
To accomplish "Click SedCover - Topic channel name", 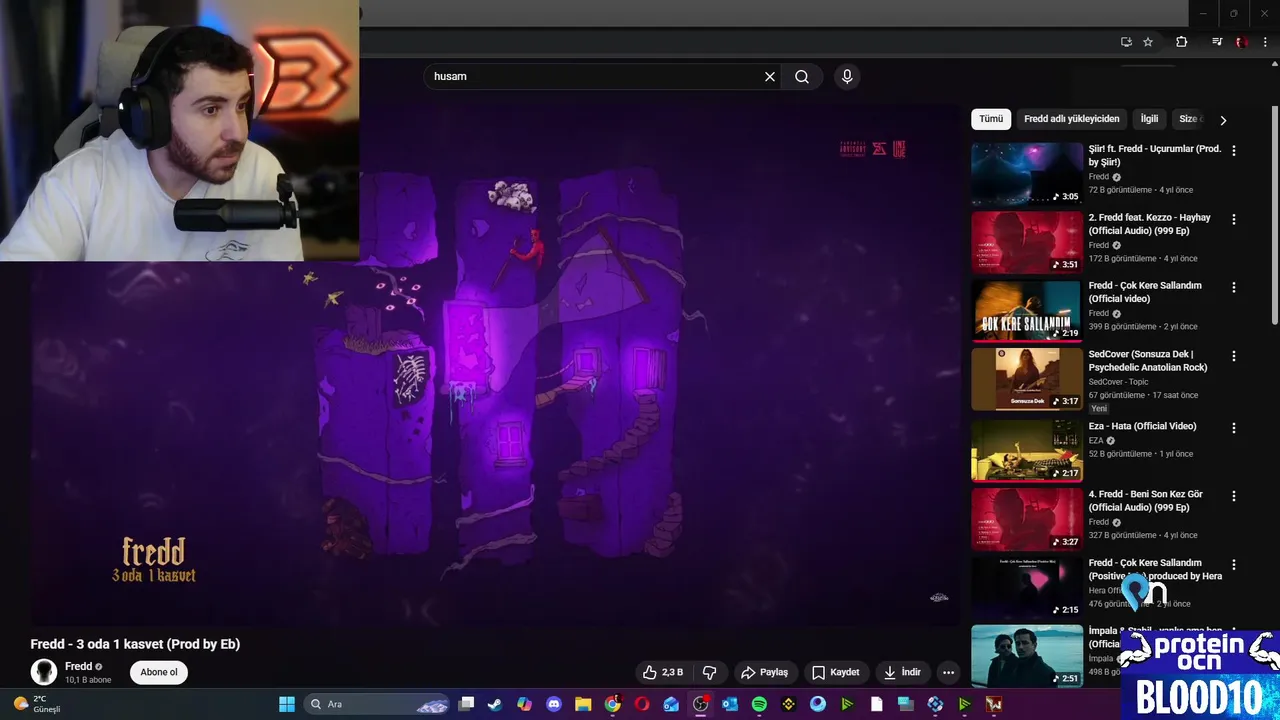I will click(1118, 382).
